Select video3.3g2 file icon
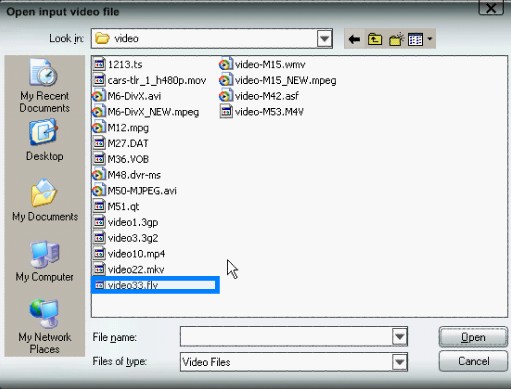 point(99,238)
